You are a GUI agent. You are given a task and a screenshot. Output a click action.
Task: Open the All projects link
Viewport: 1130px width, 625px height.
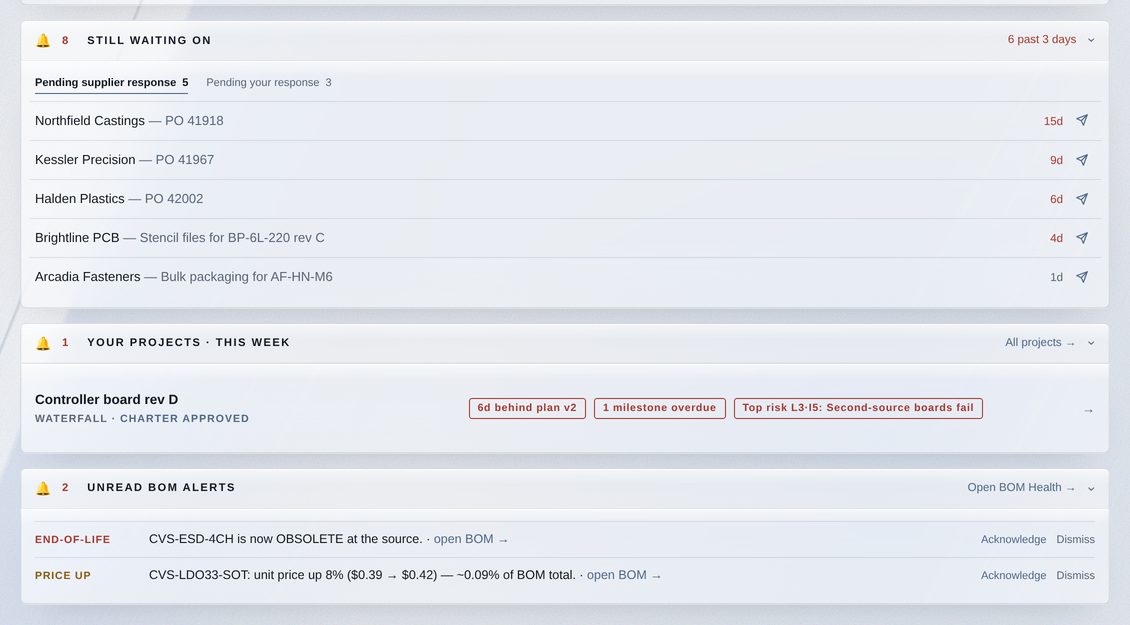(1040, 342)
